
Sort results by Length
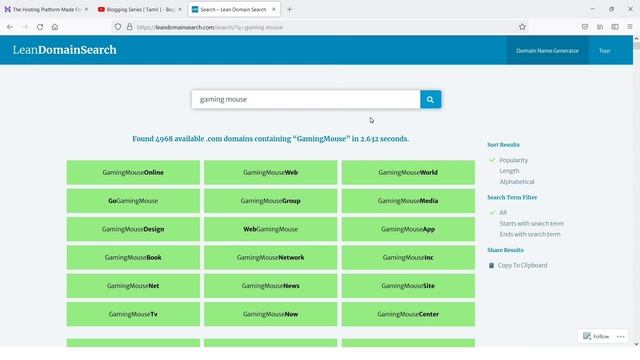tap(509, 171)
